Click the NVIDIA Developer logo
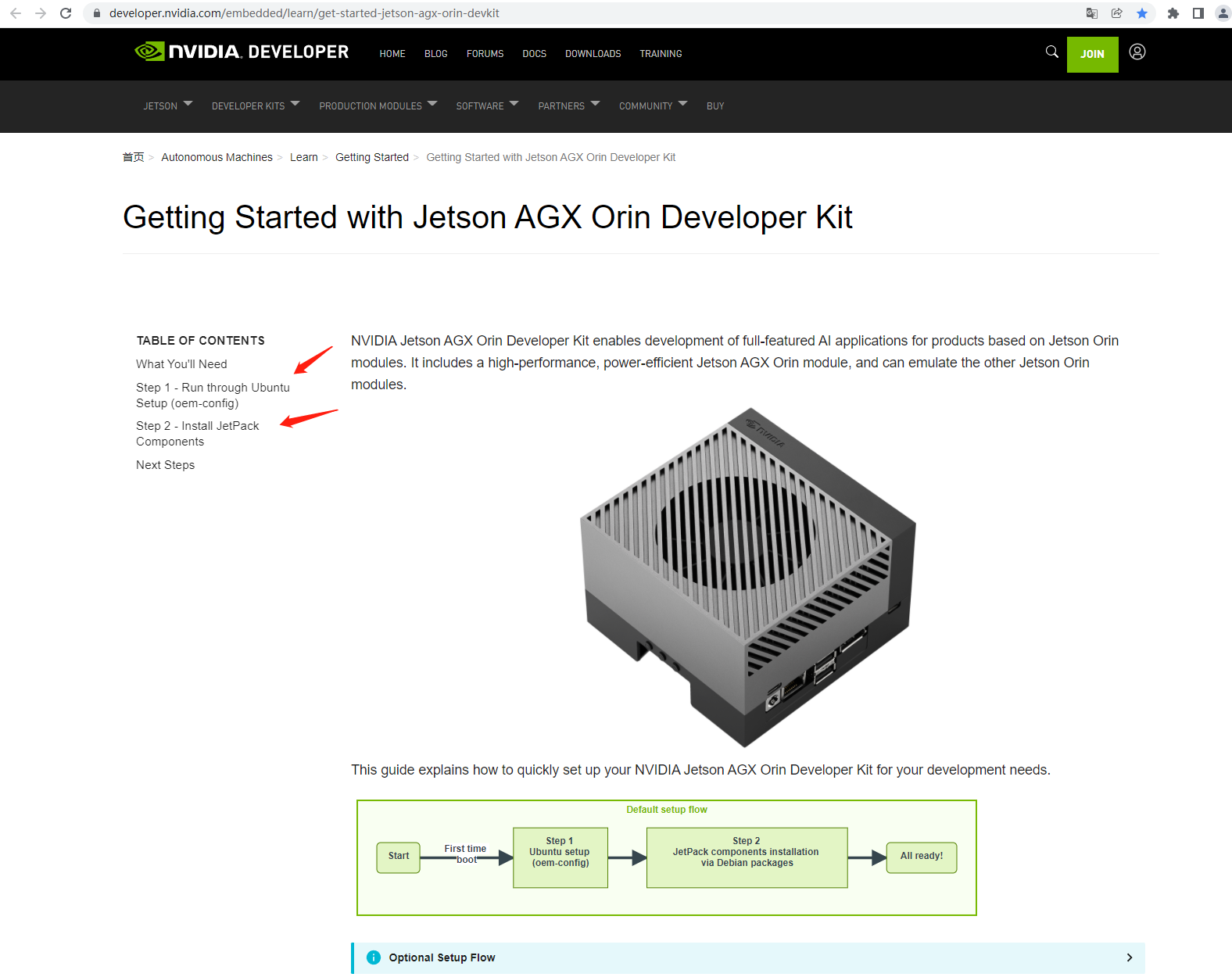 pos(242,52)
